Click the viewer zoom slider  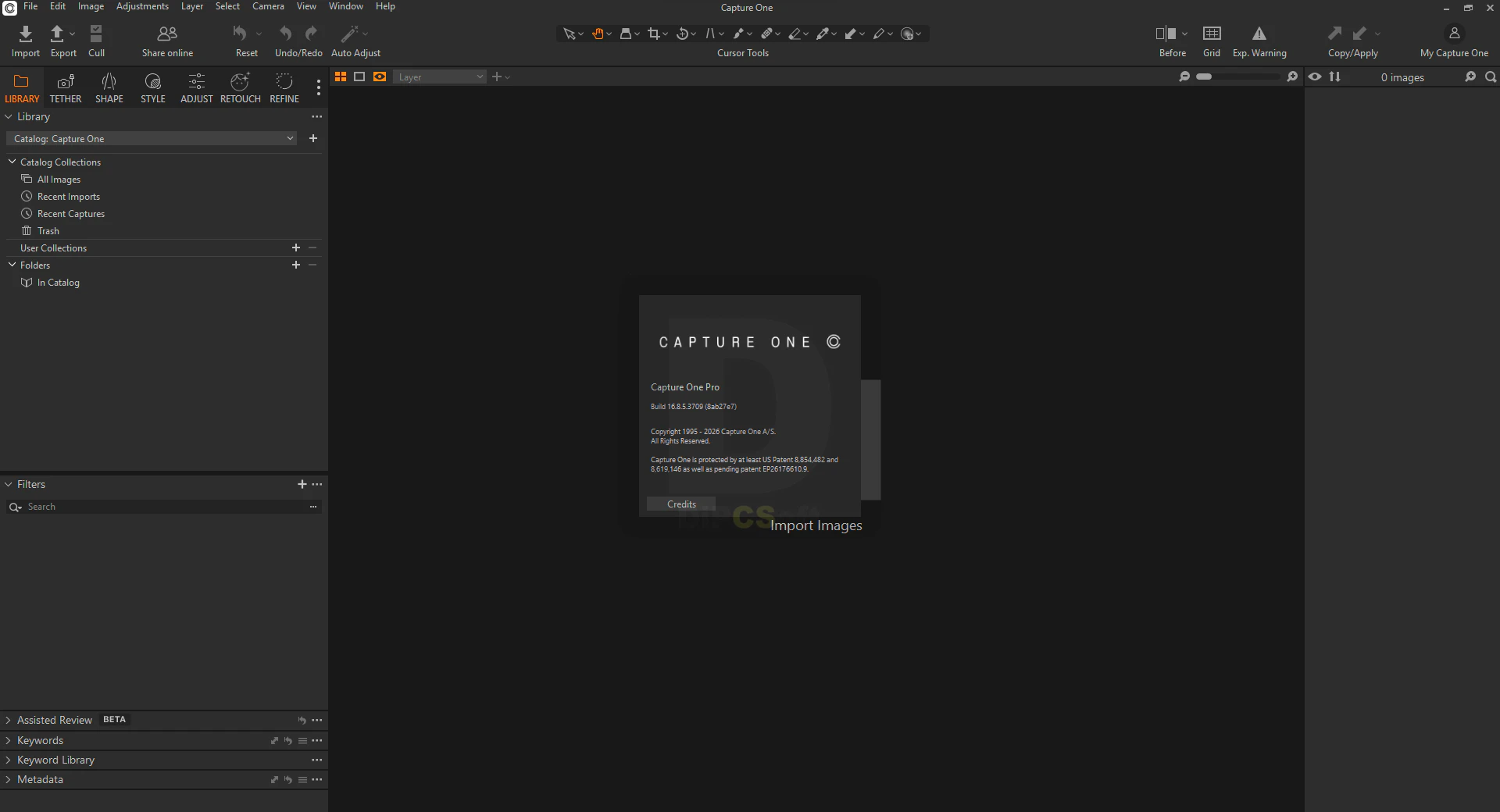1238,77
